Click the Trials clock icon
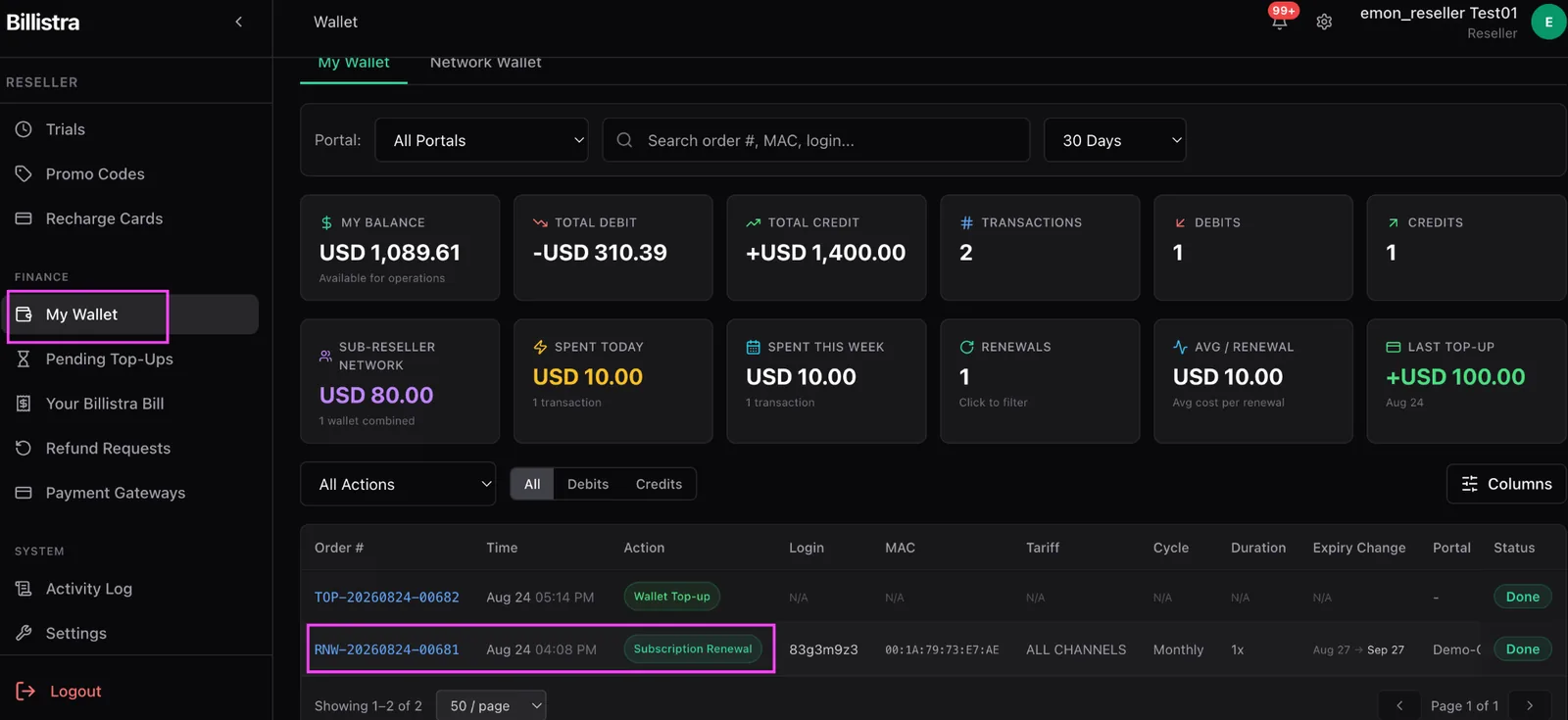Screen dimensions: 1568x720 (24, 129)
